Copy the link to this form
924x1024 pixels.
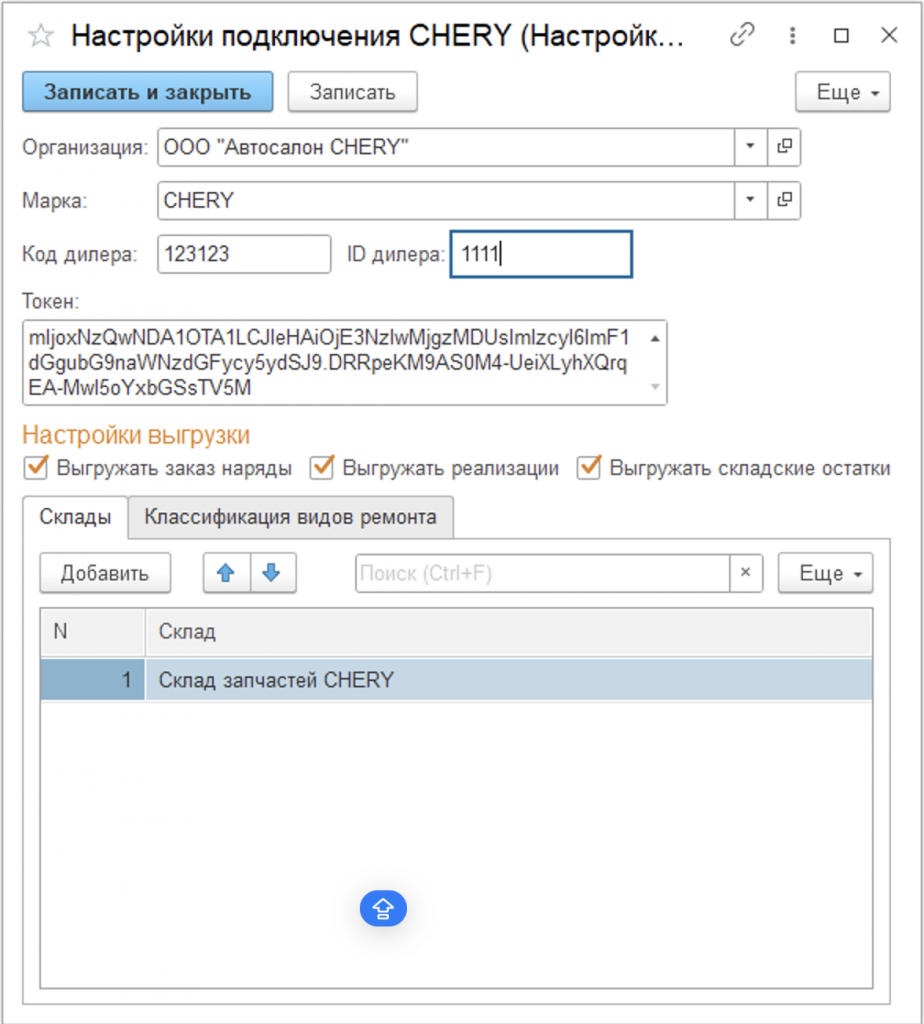coord(742,35)
